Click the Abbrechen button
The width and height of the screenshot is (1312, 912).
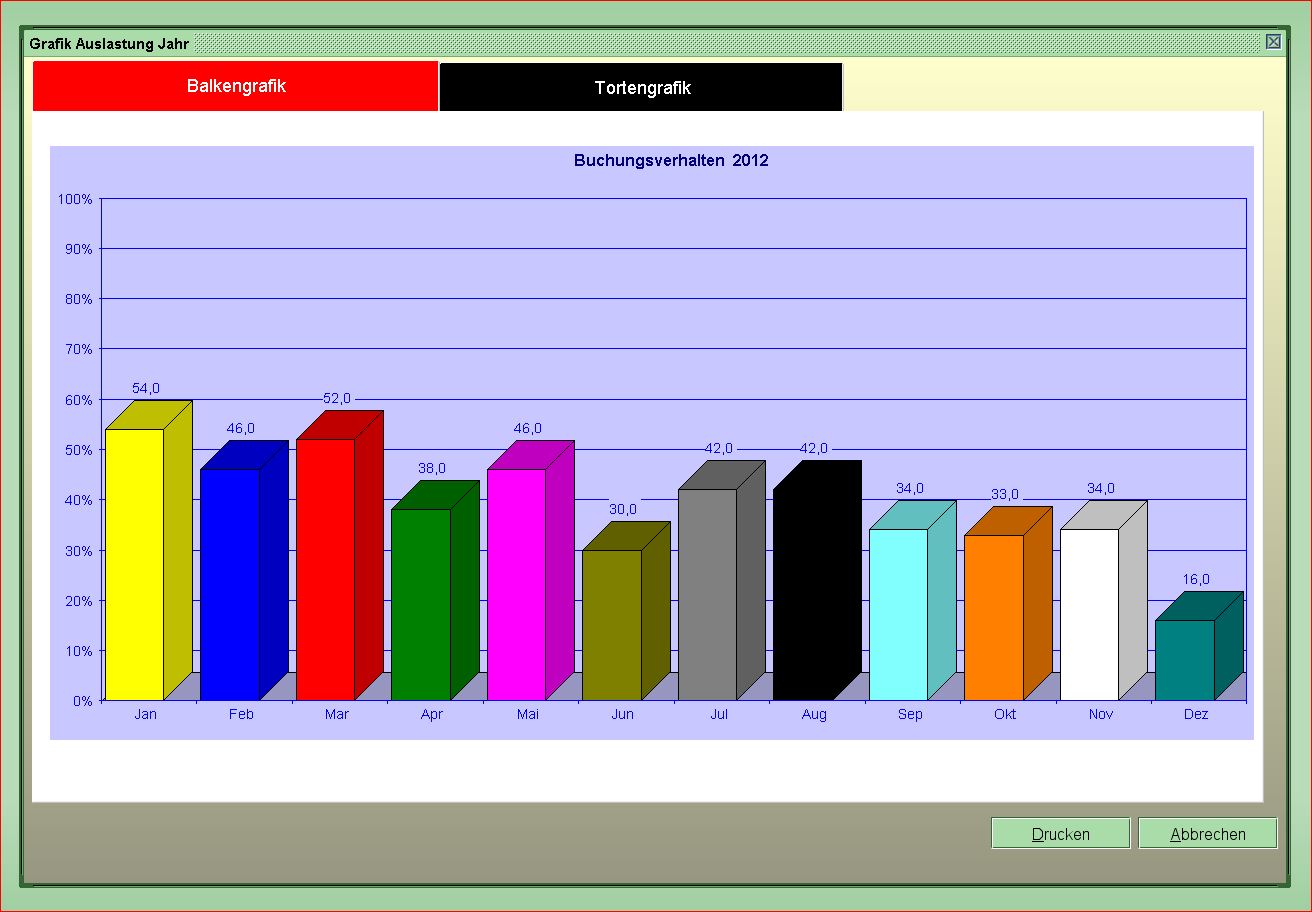click(1208, 833)
